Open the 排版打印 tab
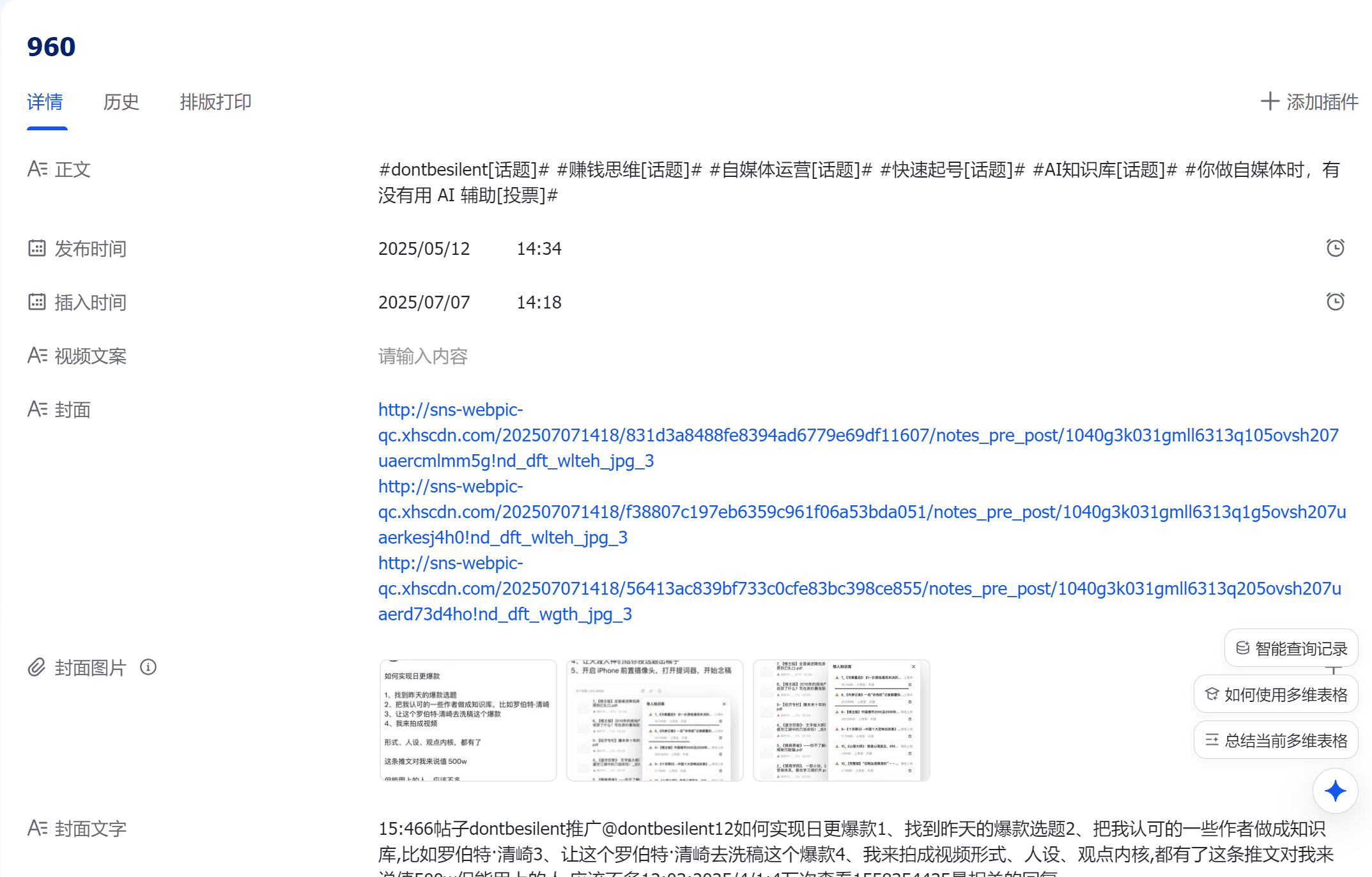Screen dimensions: 1372x877 point(215,102)
